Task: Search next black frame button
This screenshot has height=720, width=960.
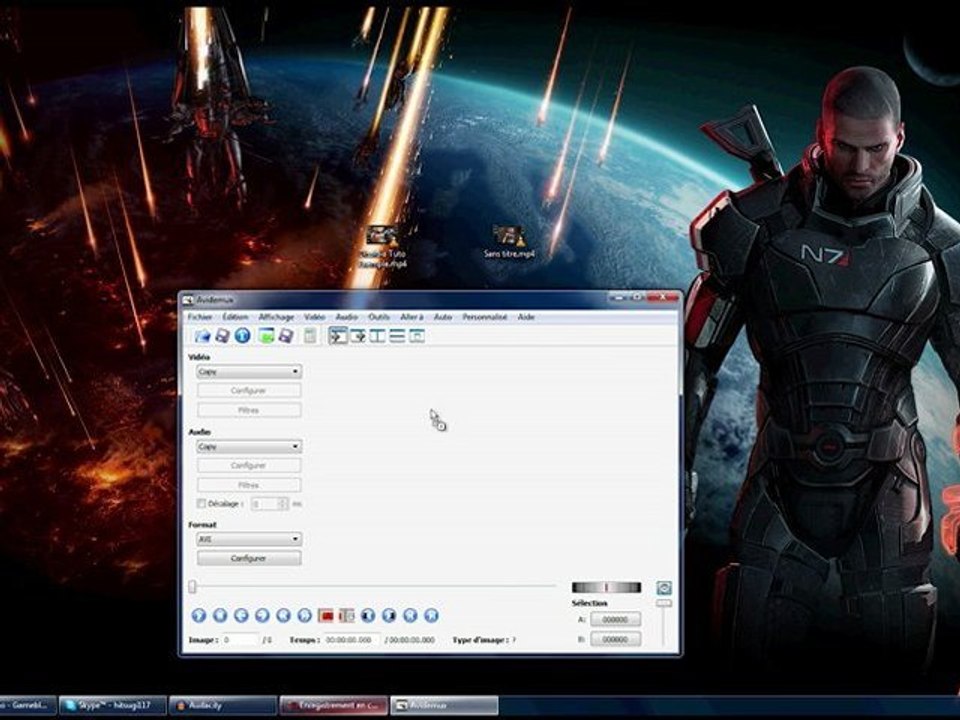Action: coord(389,615)
